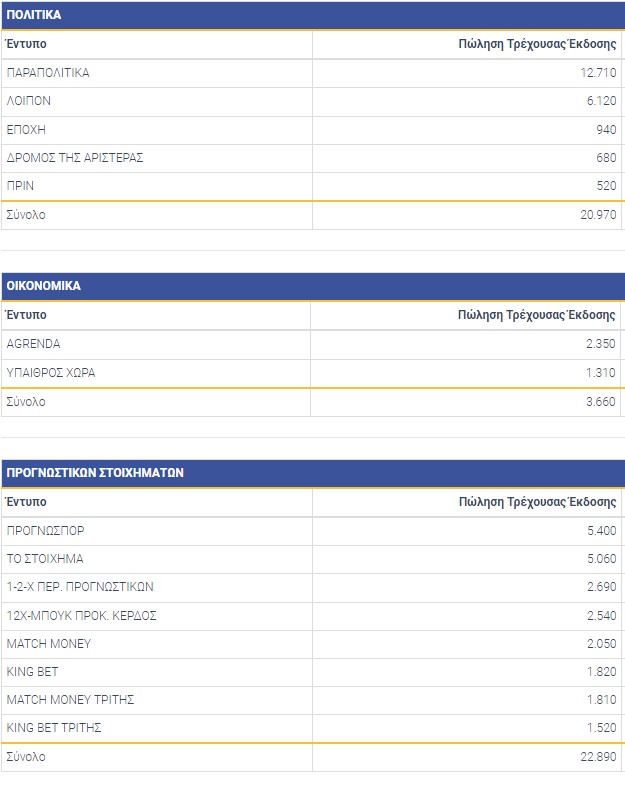Screen dimensions: 625x788
Task: Click the 3.660 total value
Action: [600, 402]
